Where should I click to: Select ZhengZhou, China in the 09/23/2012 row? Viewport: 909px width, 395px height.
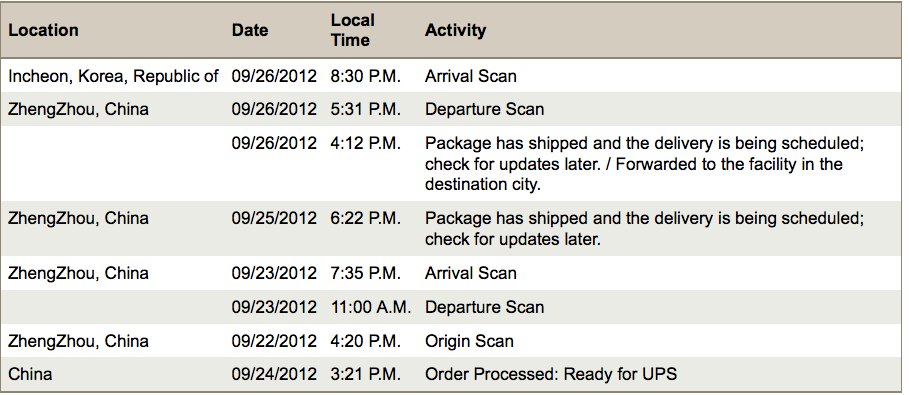pos(78,273)
